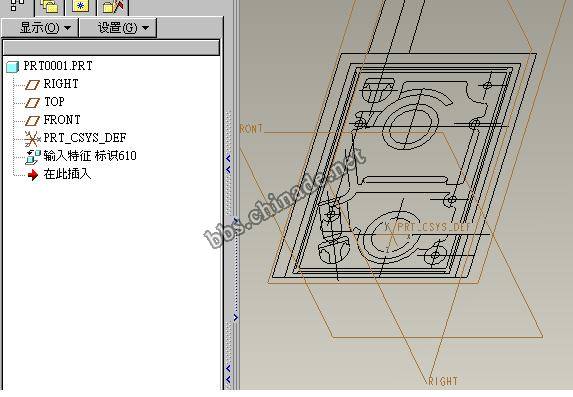This screenshot has height=397, width=573.
Task: Click the PRT0001.PRT part cube icon
Action: tap(12, 67)
